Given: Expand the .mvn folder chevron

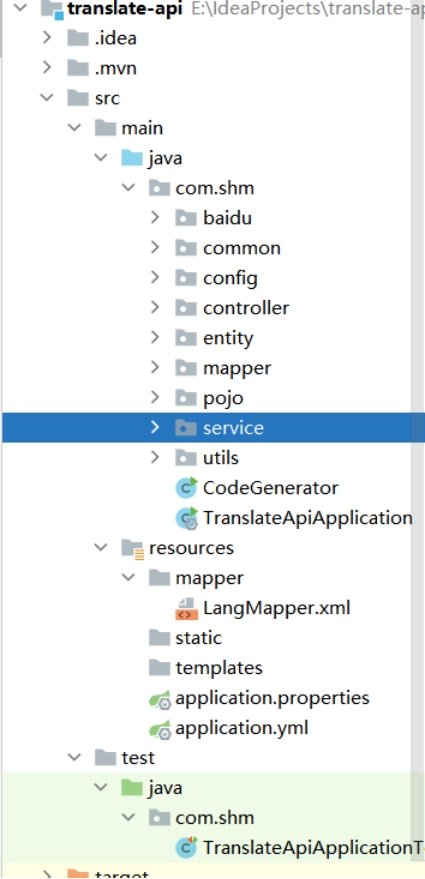Looking at the screenshot, I should pos(47,68).
